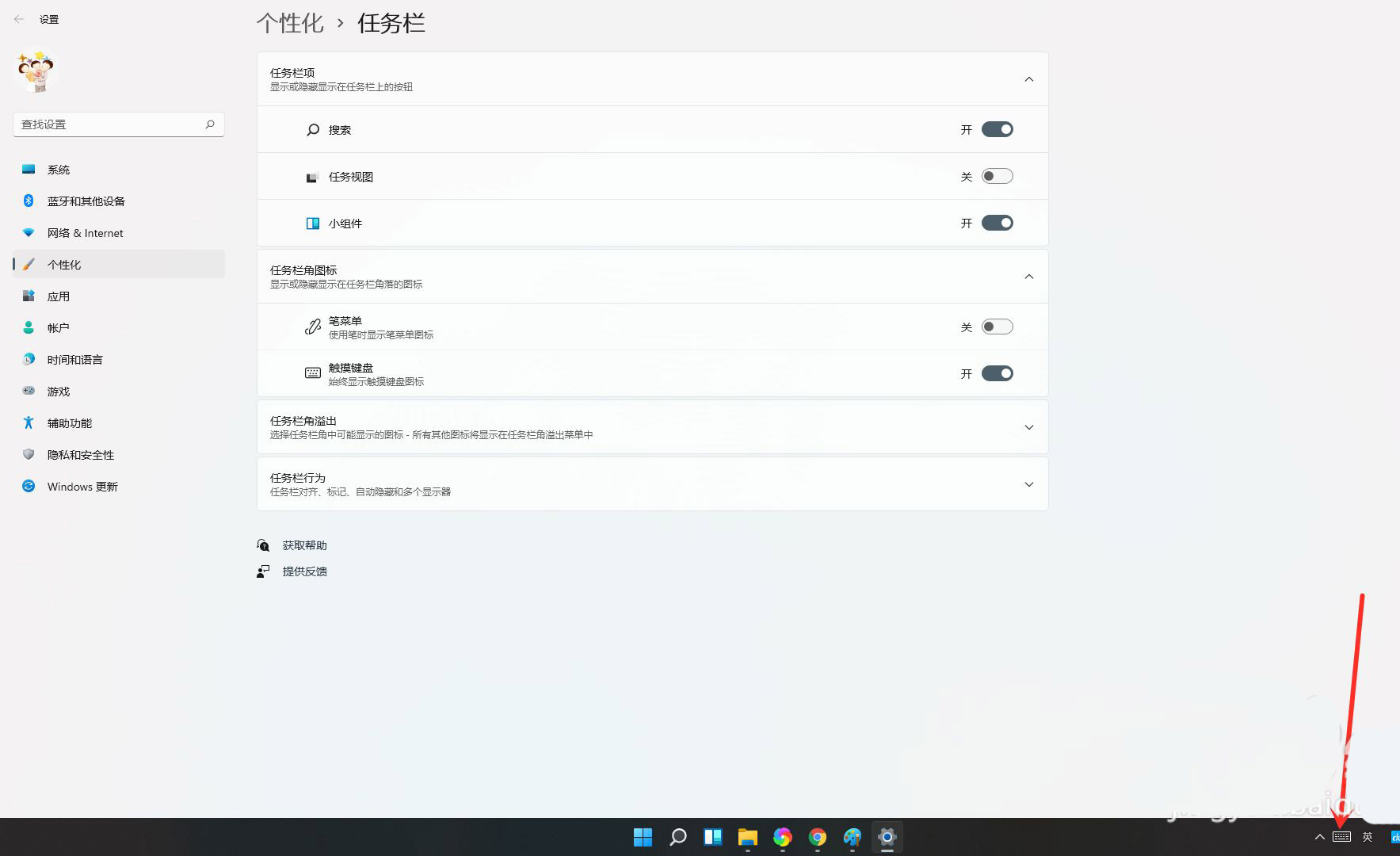Select 系统 in the settings sidebar
This screenshot has width=1400, height=856.
[59, 169]
